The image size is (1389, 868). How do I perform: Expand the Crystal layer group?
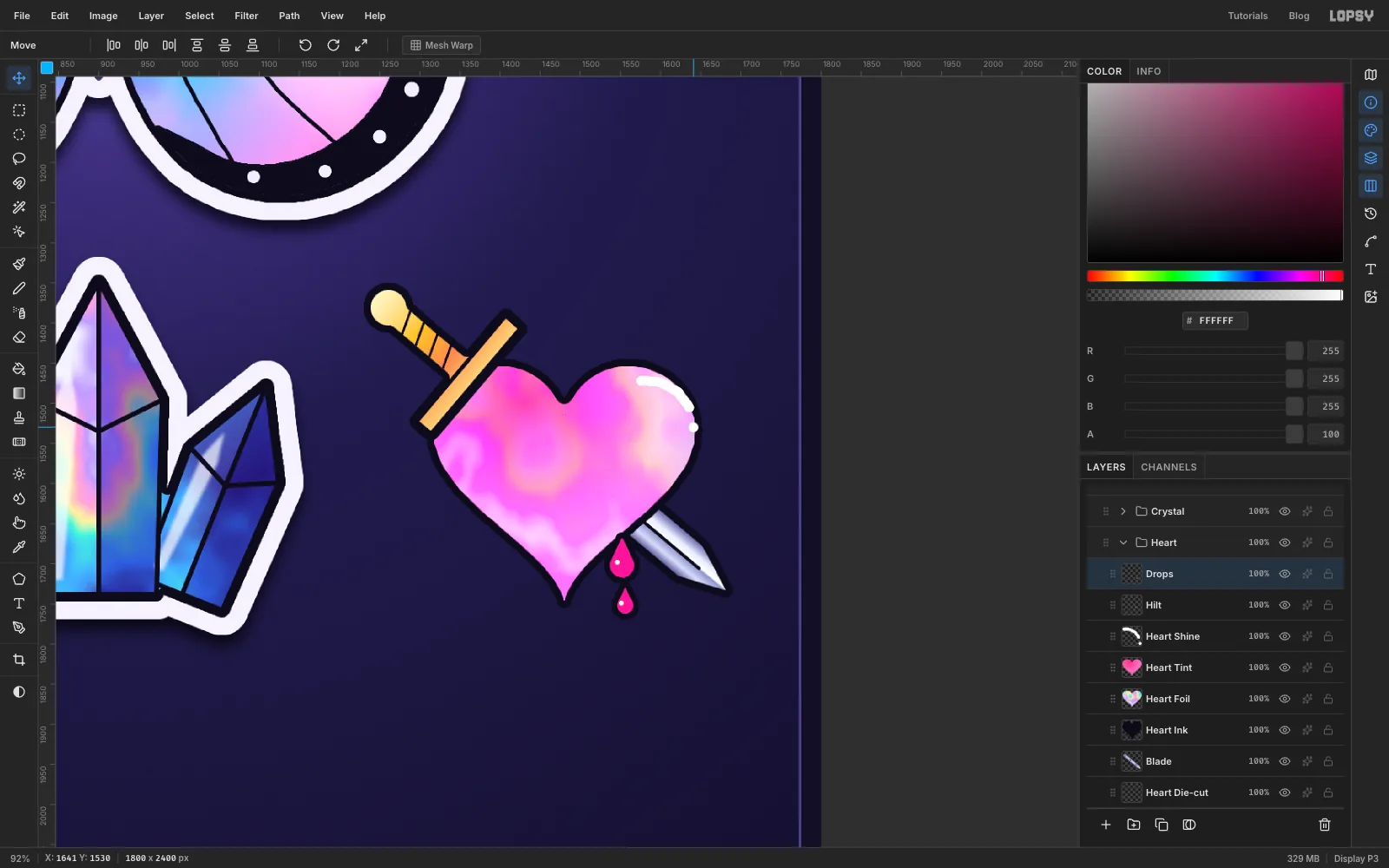pos(1123,511)
